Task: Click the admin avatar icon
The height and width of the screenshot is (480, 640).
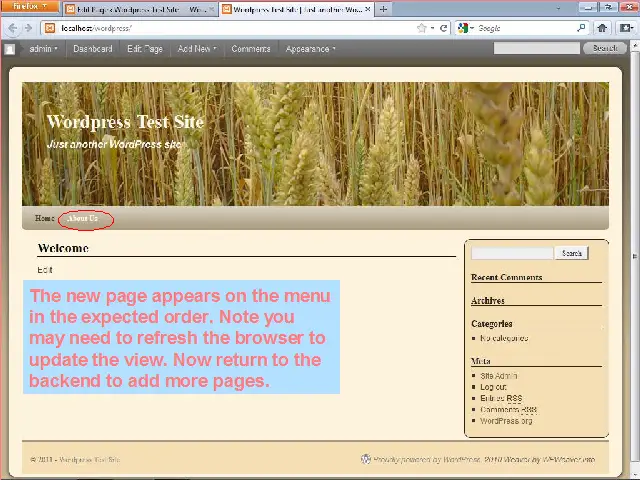Action: 10,49
